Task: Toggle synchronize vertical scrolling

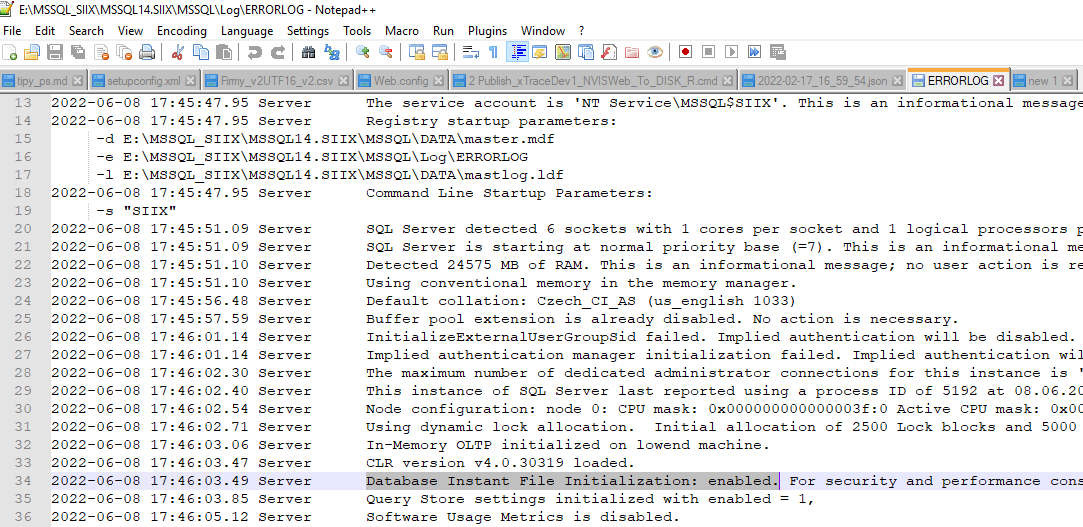Action: (416, 52)
